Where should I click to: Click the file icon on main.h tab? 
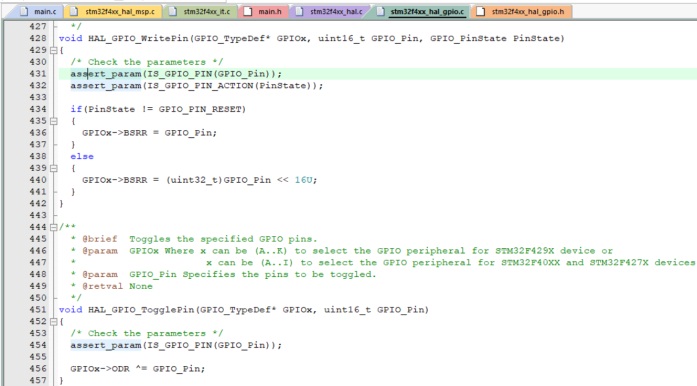pyautogui.click(x=248, y=12)
